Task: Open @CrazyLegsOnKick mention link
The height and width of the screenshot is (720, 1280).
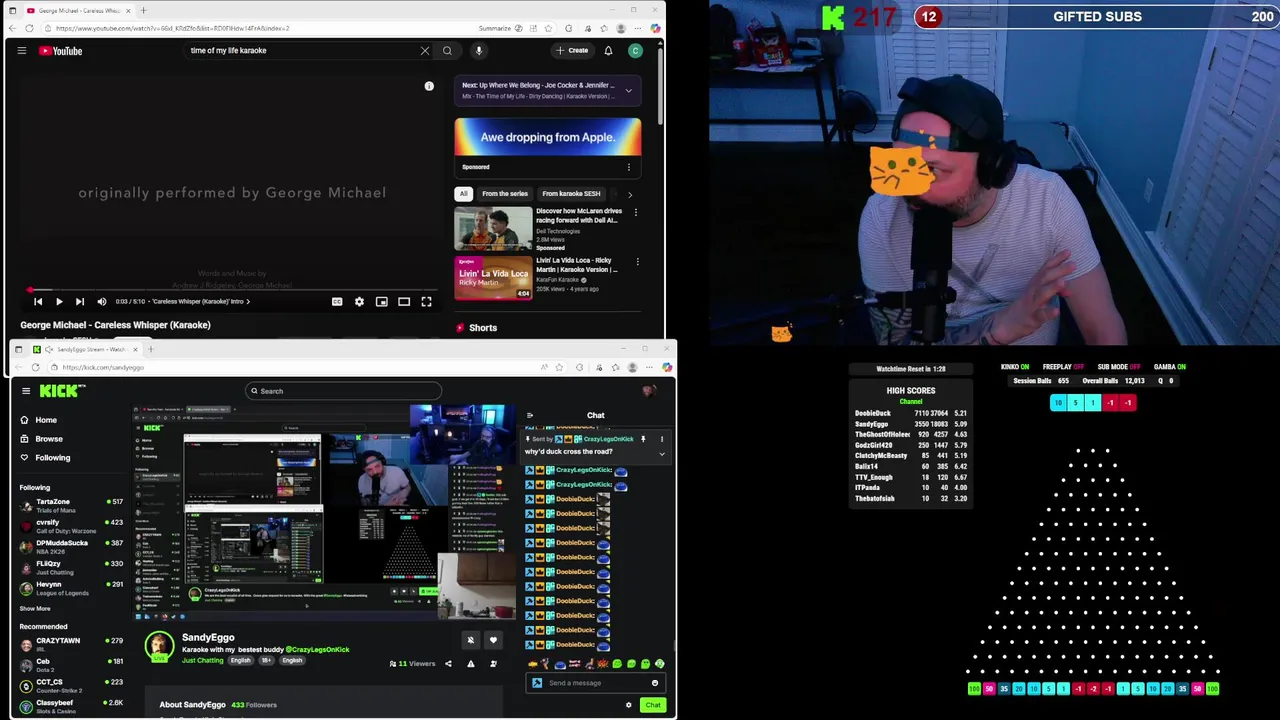Action: tap(317, 650)
